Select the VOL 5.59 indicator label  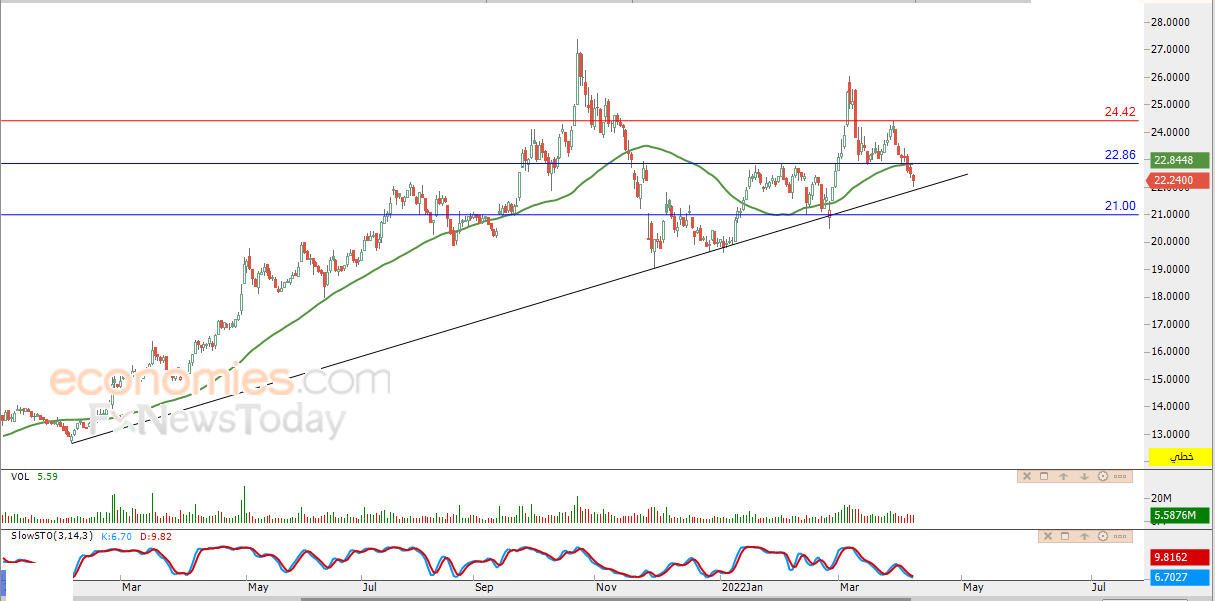[x=34, y=477]
